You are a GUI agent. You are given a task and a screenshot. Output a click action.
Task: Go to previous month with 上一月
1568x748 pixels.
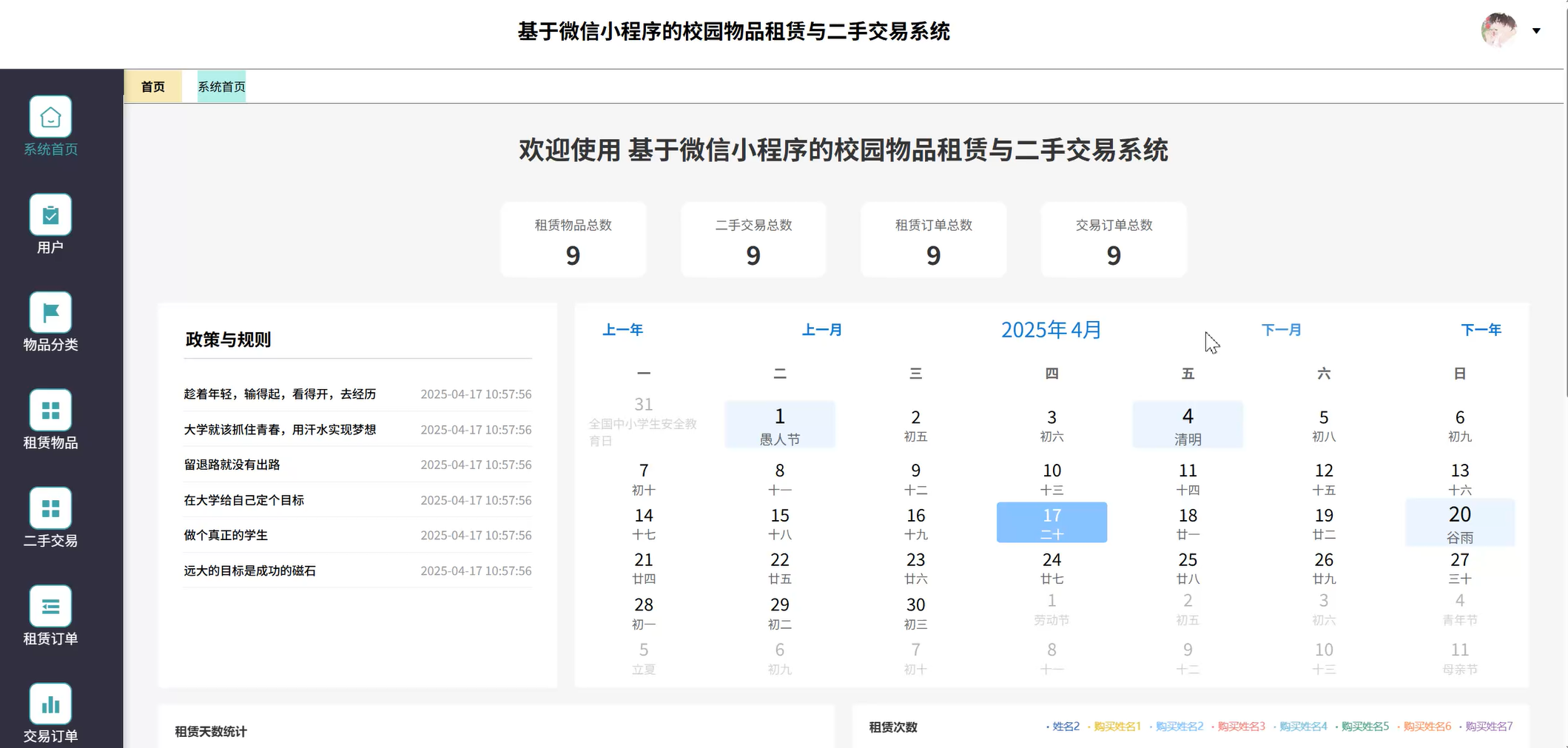(822, 330)
